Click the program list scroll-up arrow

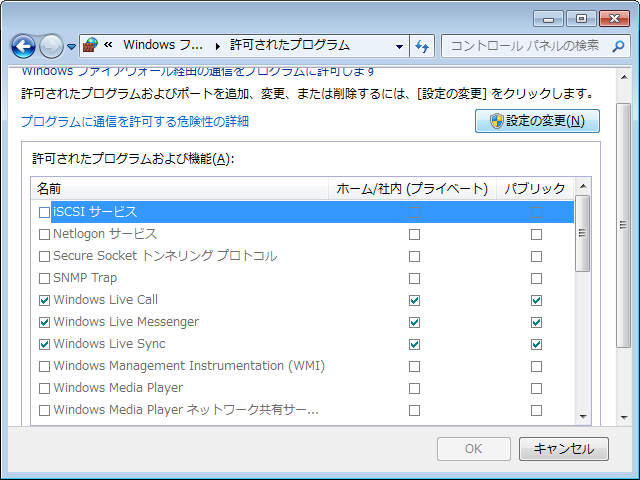[583, 186]
